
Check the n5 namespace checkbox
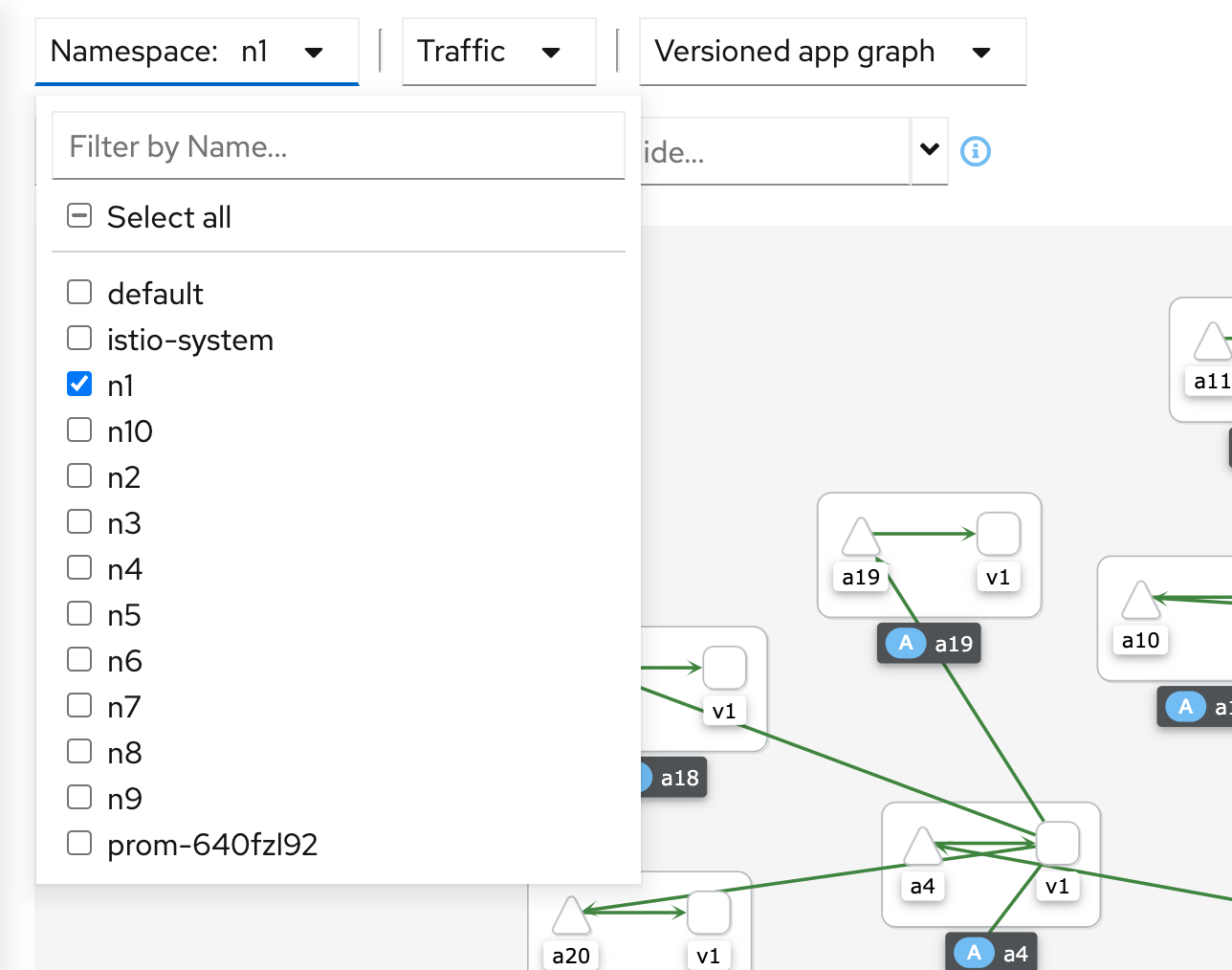click(x=79, y=613)
